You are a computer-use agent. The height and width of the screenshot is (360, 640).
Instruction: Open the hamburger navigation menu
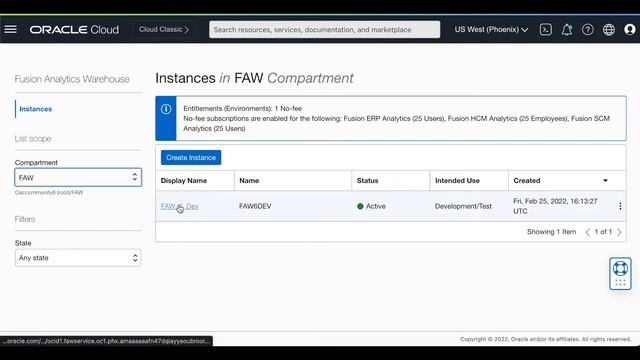point(11,29)
